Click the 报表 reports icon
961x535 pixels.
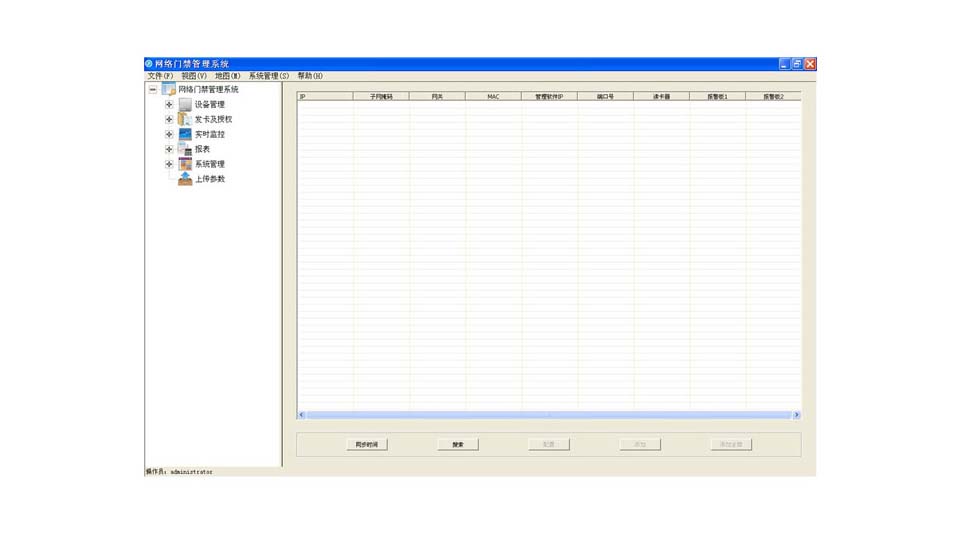pos(185,149)
